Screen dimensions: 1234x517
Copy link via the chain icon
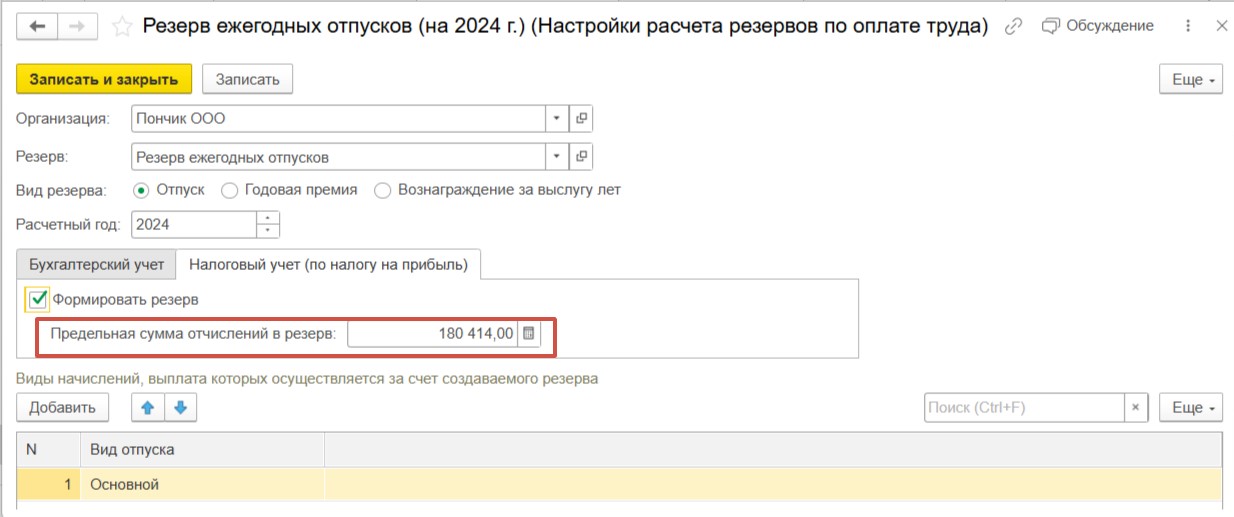click(x=1013, y=27)
